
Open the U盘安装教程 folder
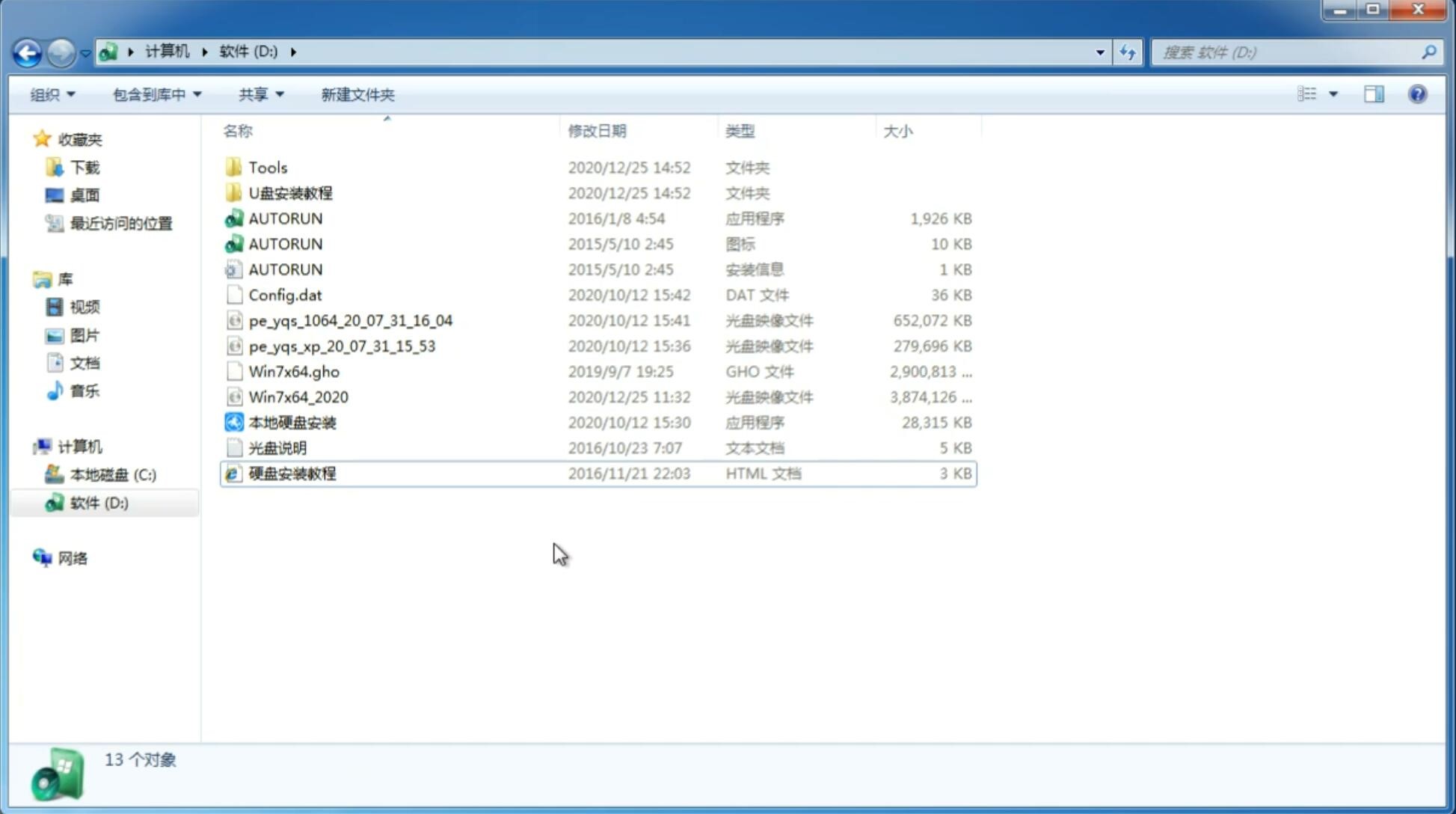coord(291,193)
